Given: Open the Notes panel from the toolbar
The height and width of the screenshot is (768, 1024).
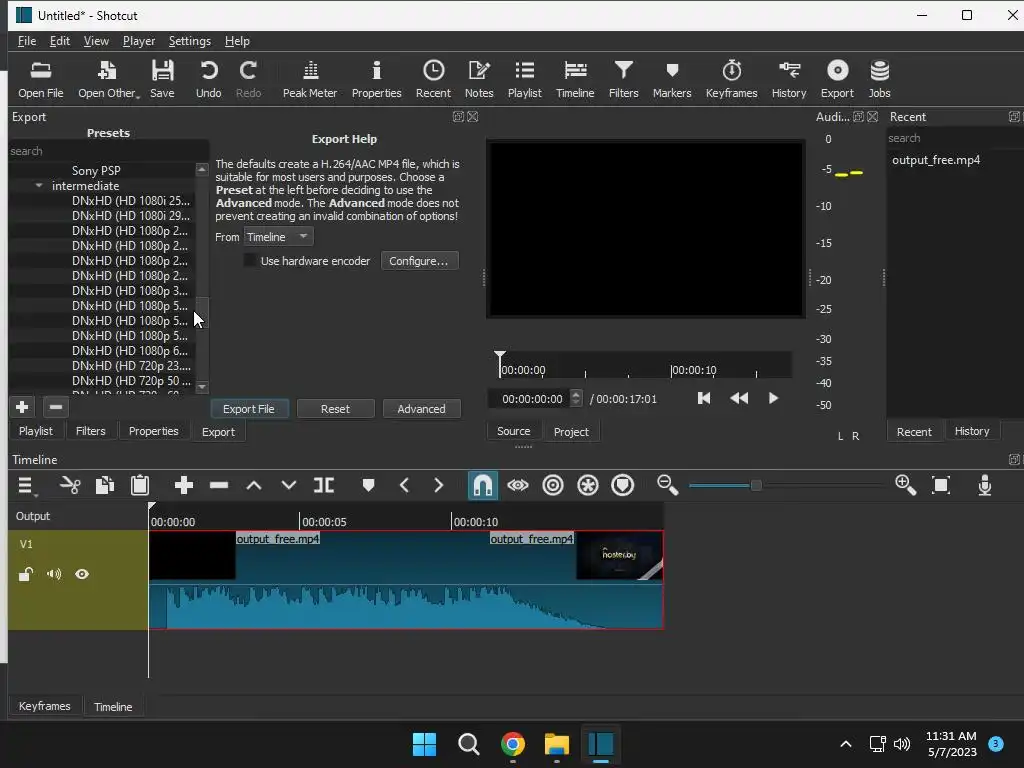Looking at the screenshot, I should click(x=479, y=78).
